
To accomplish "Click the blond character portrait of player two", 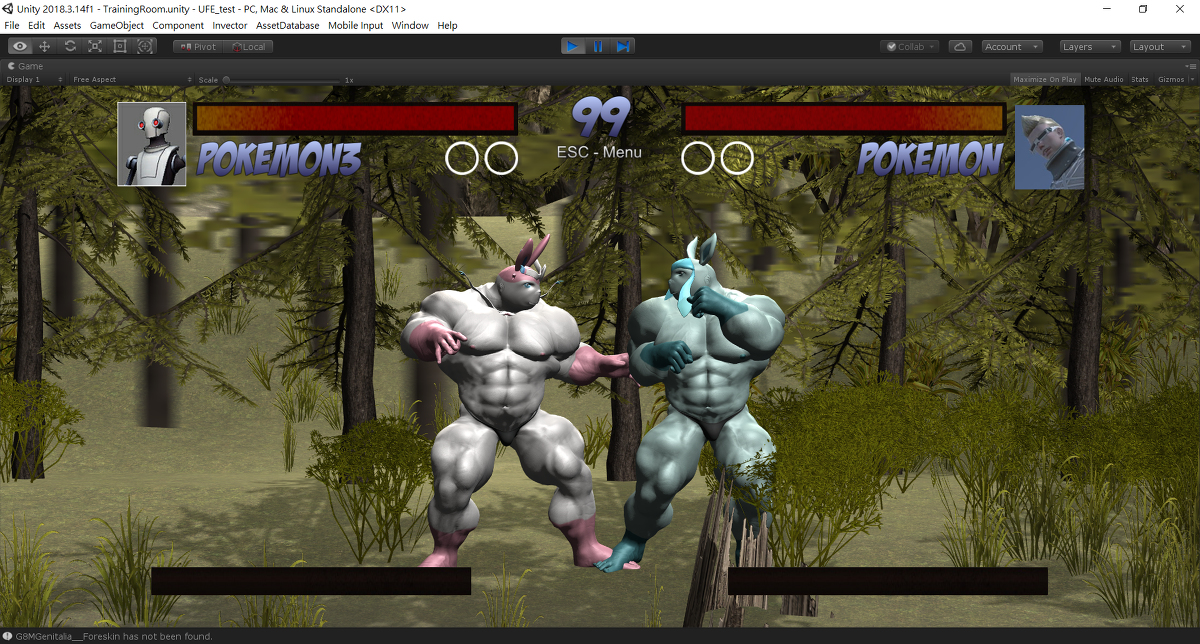I will (1050, 147).
